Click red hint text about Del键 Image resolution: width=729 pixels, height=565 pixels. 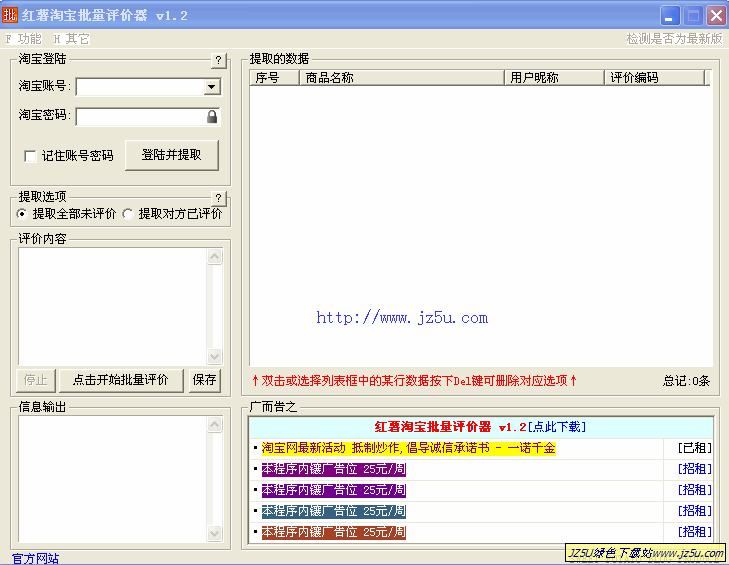pos(414,381)
